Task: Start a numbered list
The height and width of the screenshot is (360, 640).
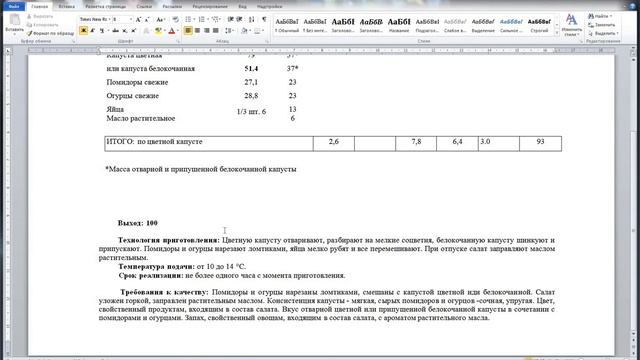Action: pyautogui.click(x=201, y=20)
